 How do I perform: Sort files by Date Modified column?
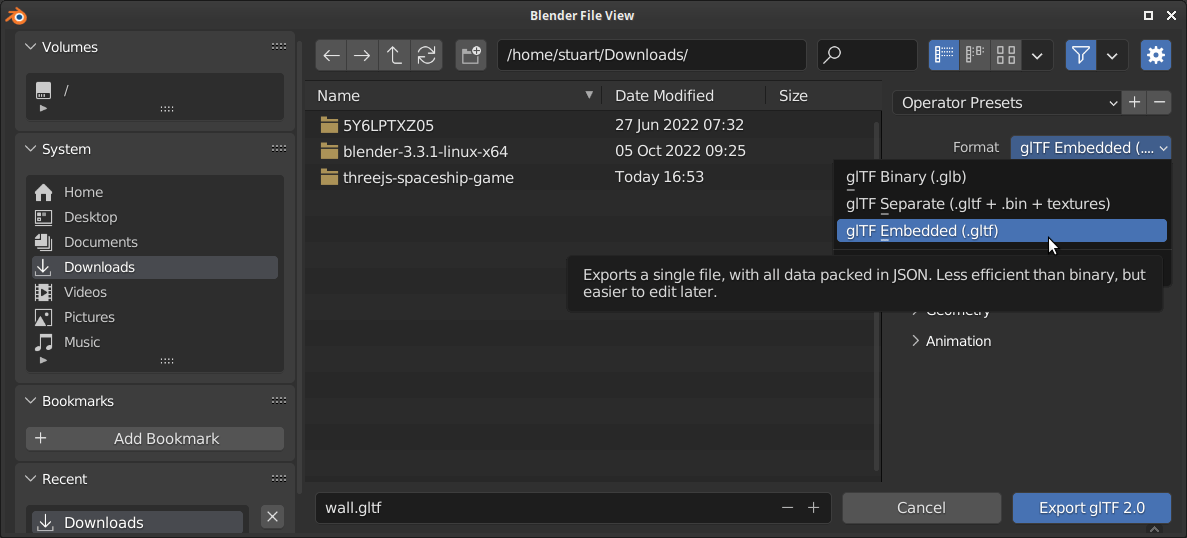(x=684, y=95)
